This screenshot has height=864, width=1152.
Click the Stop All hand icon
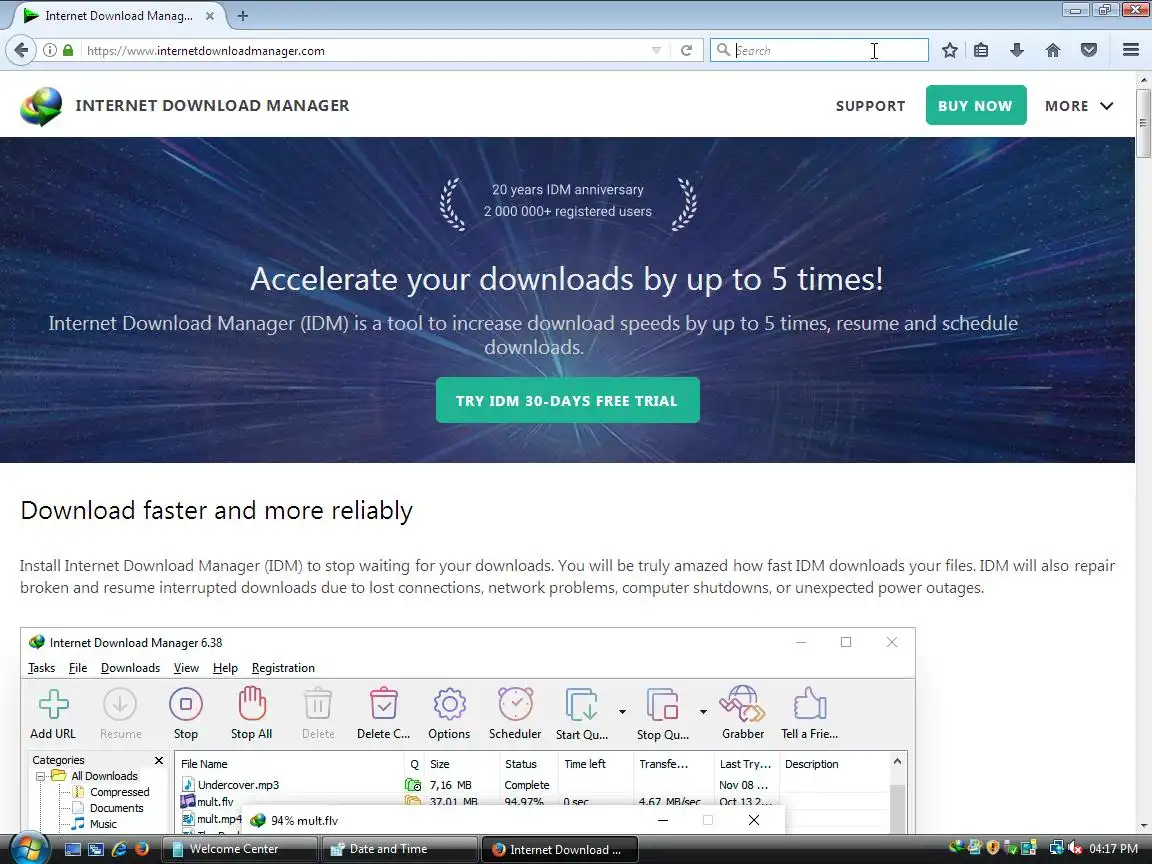[x=251, y=704]
